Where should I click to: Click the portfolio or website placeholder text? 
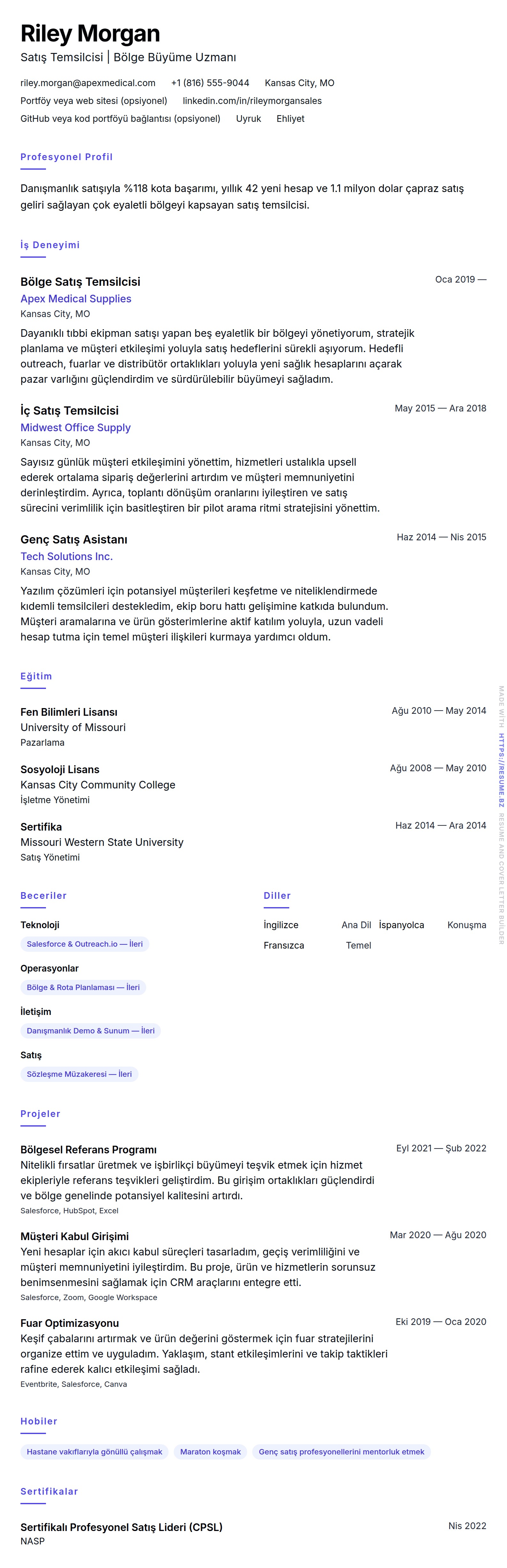(x=94, y=100)
